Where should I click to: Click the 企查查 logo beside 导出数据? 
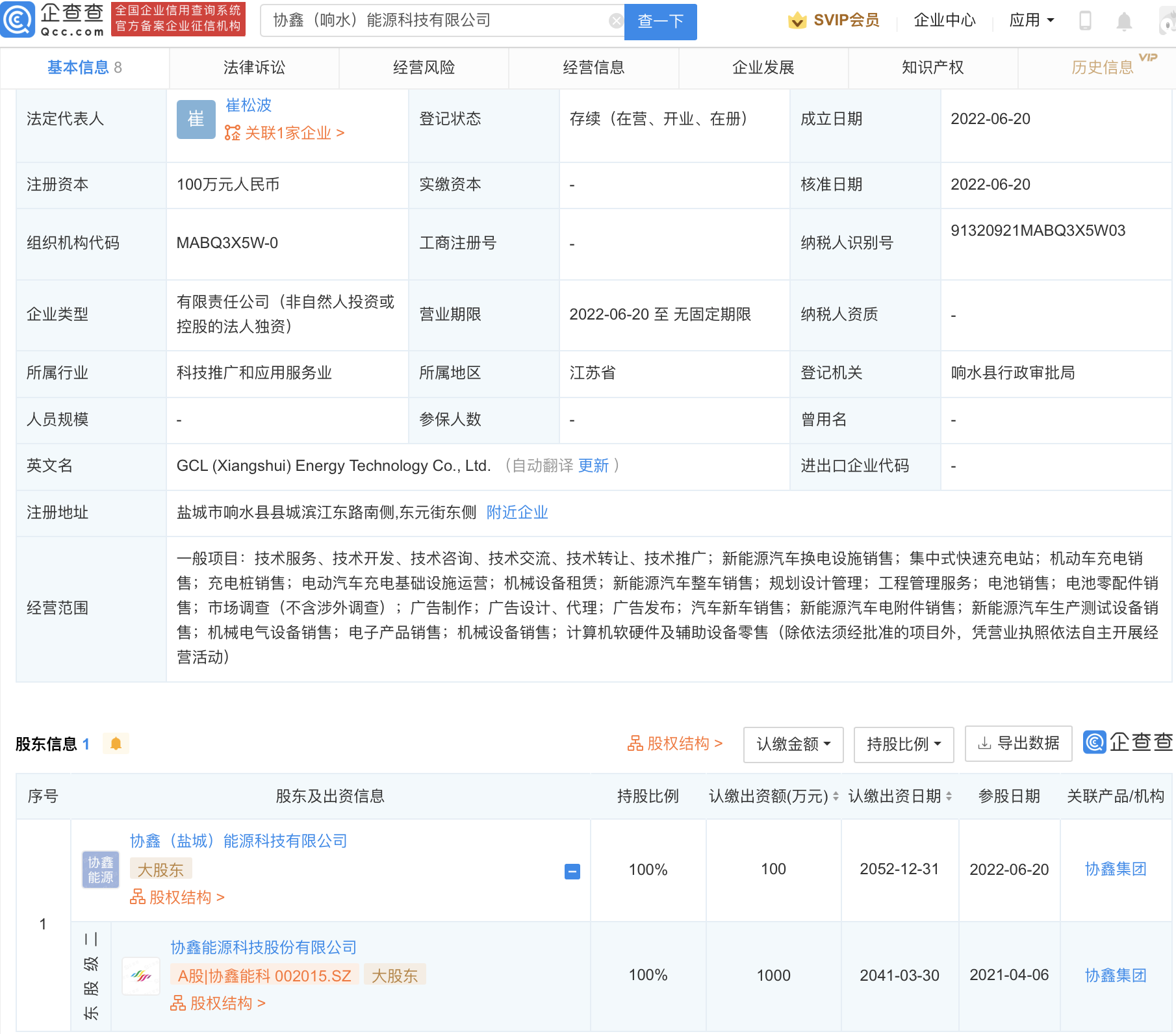1126,743
